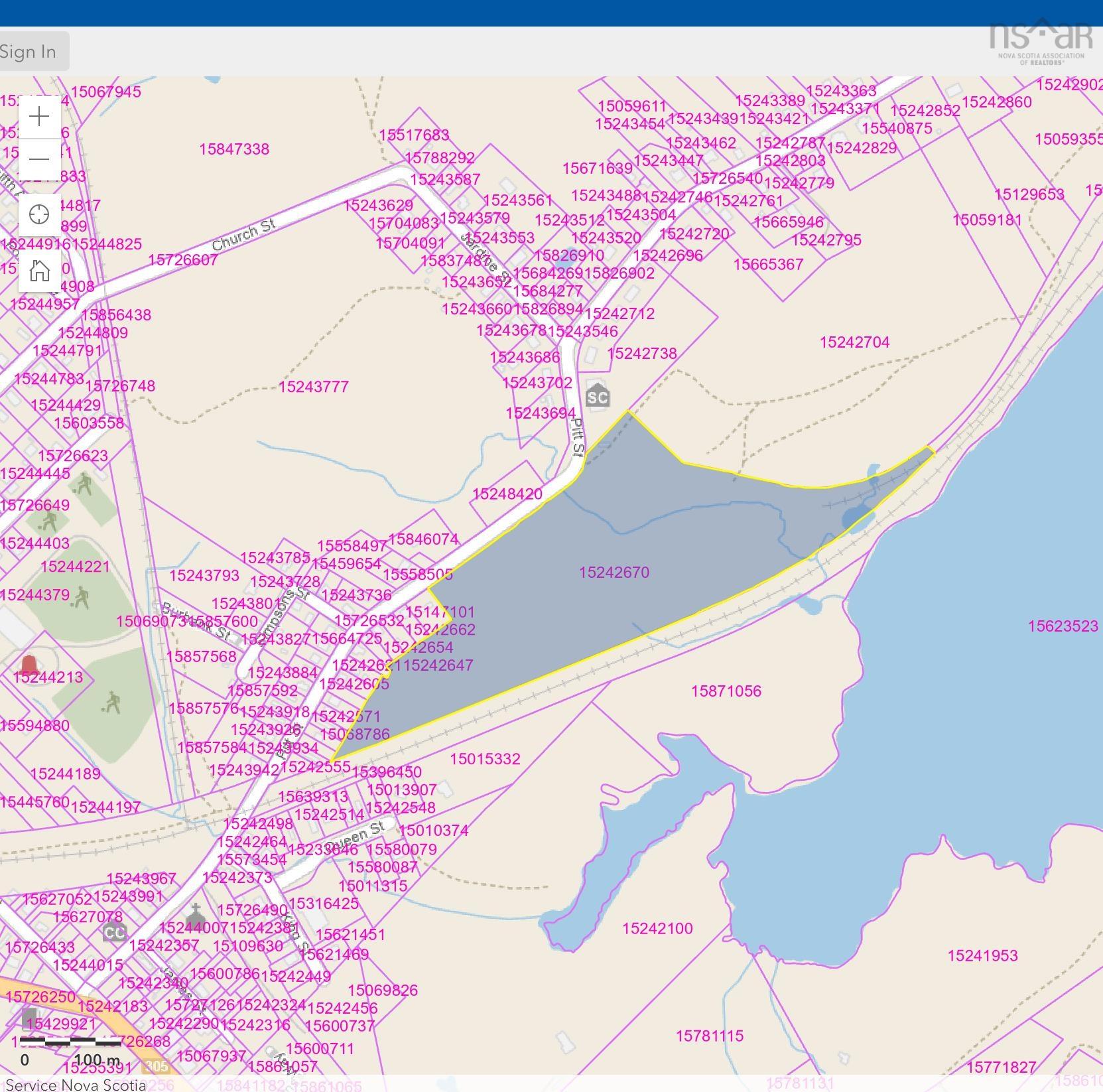Select parcel 15871056 beside the lake
The width and height of the screenshot is (1103, 1092).
726,691
